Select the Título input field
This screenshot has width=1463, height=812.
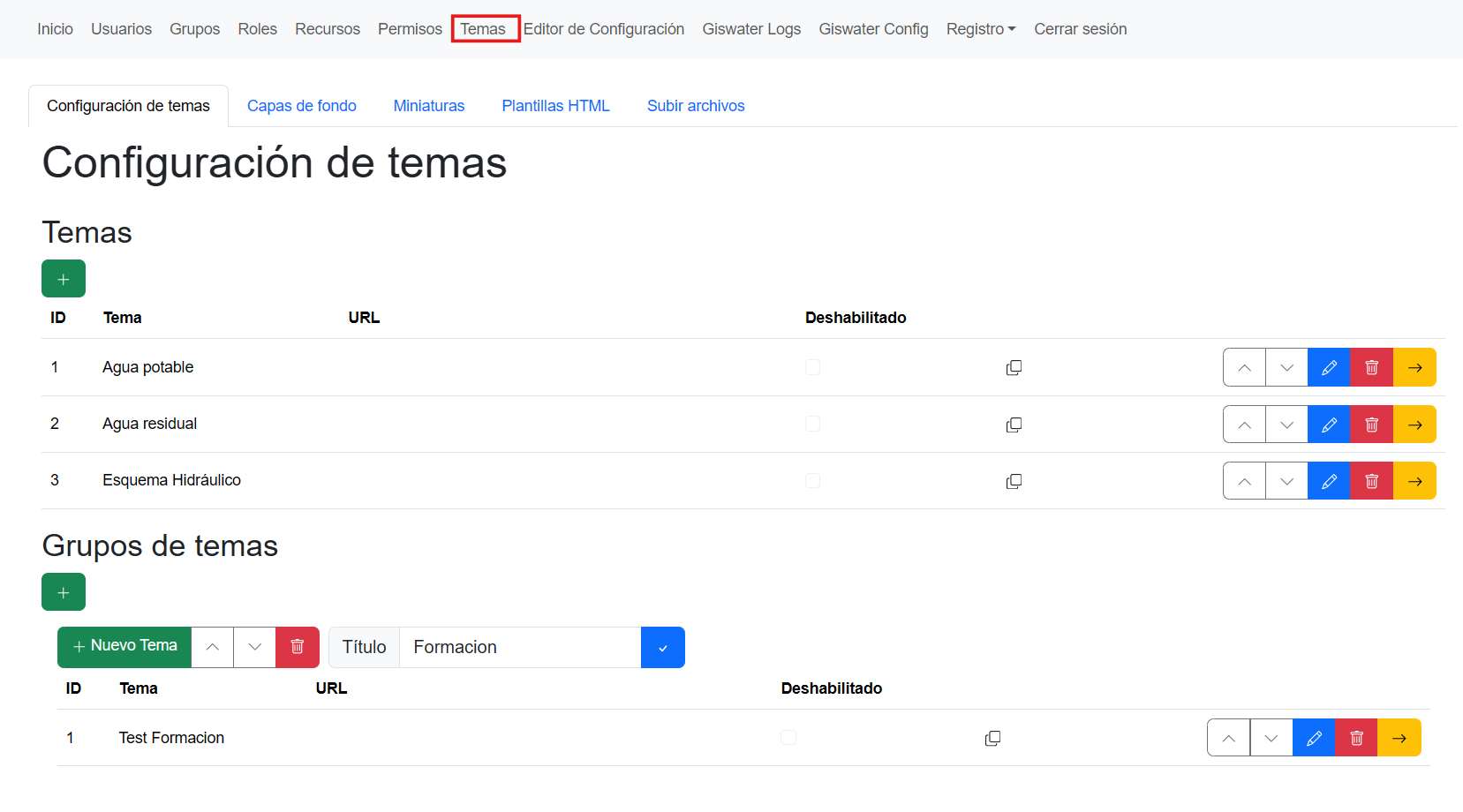(519, 647)
